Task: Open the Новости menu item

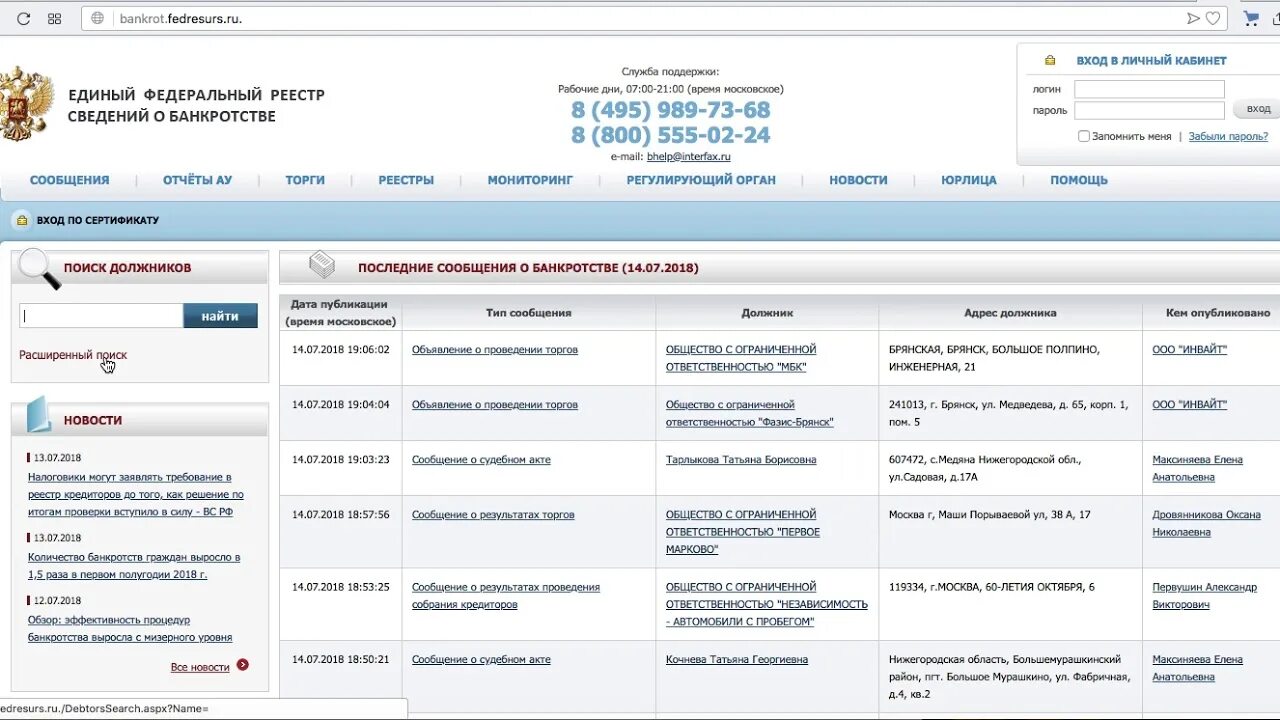Action: point(858,180)
